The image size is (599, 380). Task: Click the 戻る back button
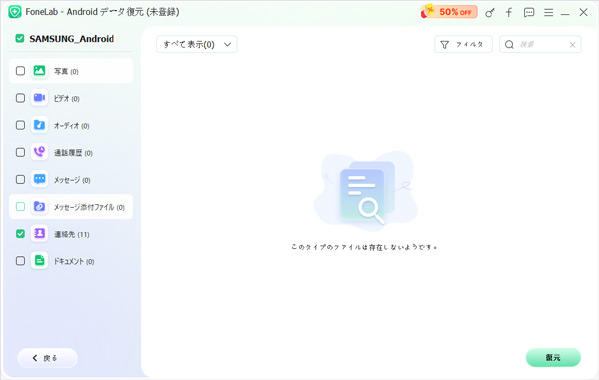click(x=47, y=358)
